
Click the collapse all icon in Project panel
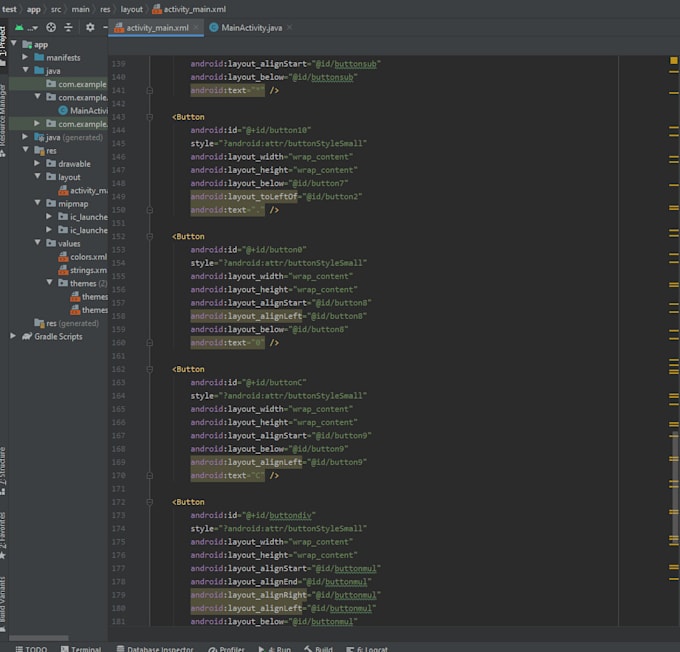[69, 28]
